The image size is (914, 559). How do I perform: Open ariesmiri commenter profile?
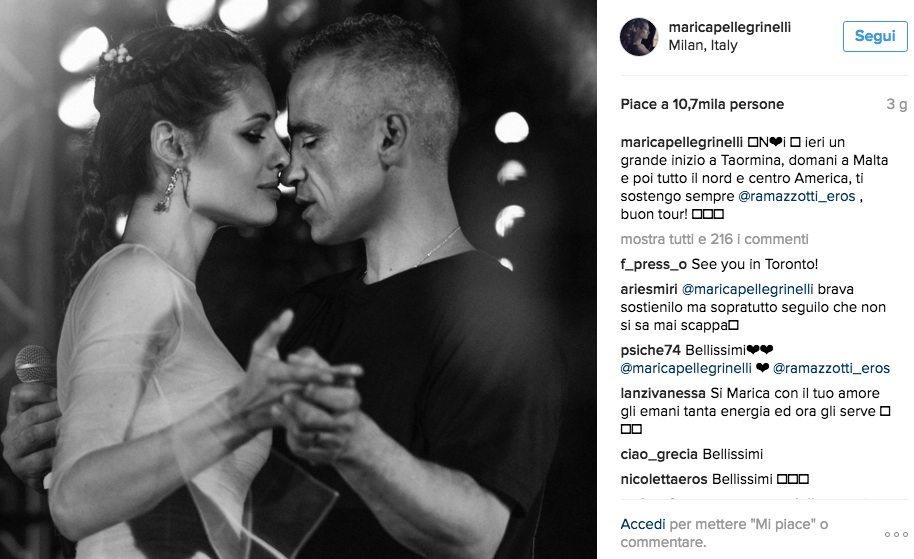[x=649, y=290]
